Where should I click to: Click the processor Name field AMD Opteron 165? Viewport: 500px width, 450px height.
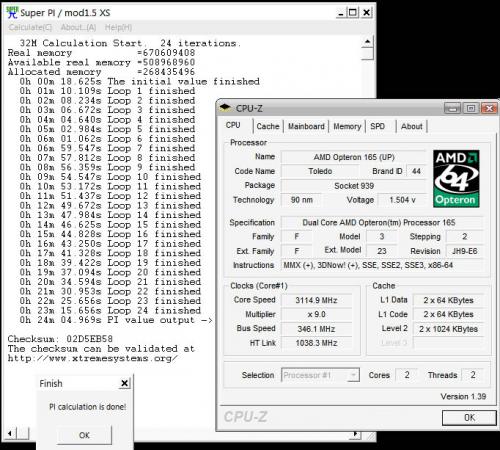(x=354, y=157)
